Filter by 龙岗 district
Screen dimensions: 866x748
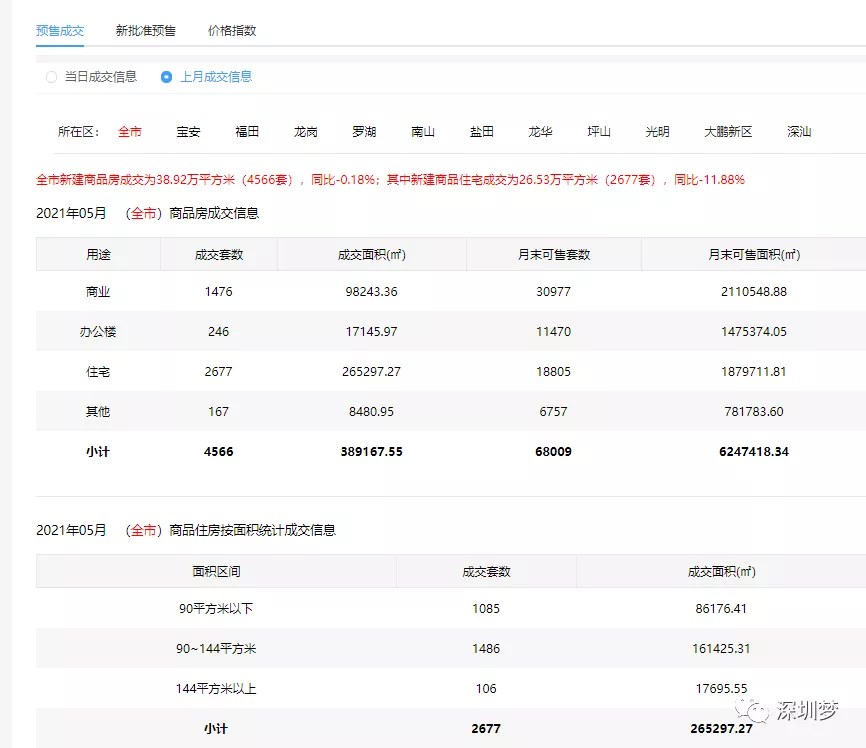306,131
